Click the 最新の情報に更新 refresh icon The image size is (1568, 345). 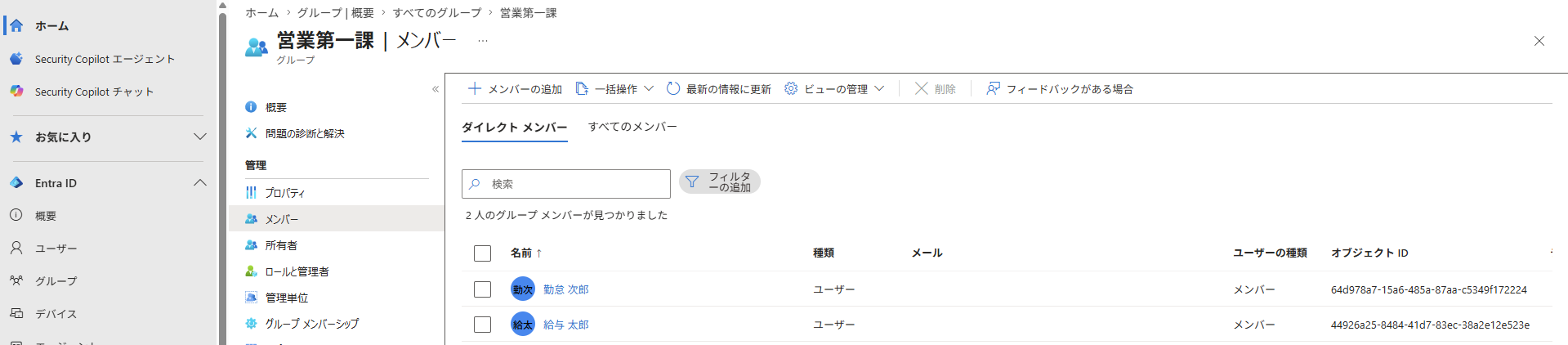point(673,88)
